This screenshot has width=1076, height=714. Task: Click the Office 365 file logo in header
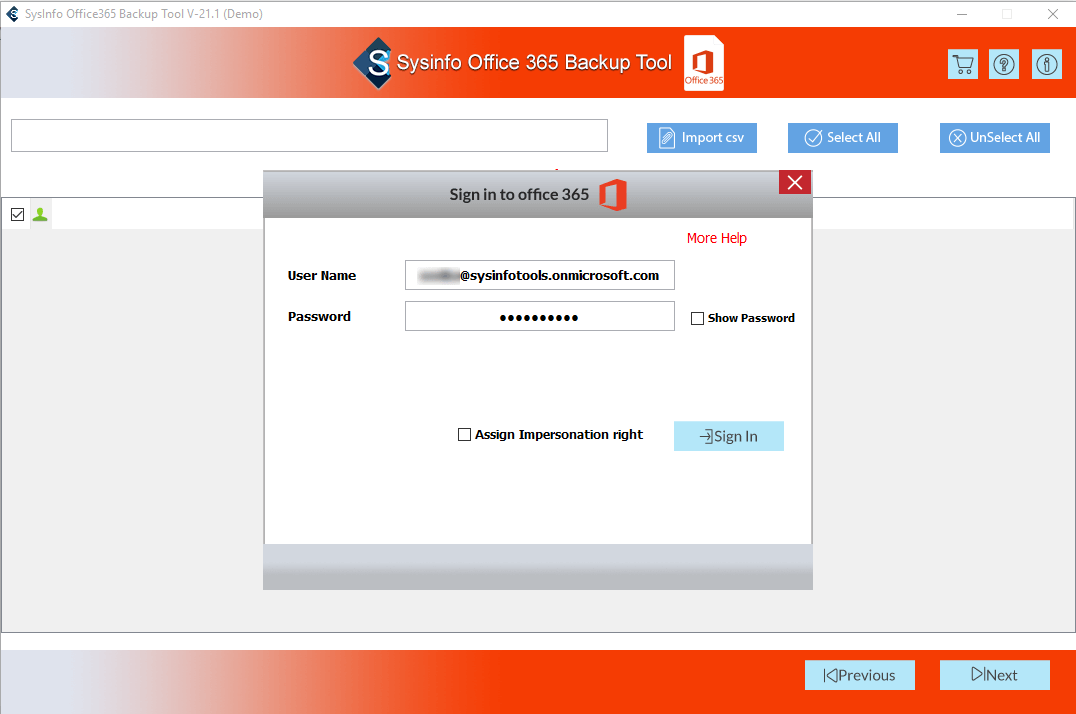pyautogui.click(x=704, y=62)
